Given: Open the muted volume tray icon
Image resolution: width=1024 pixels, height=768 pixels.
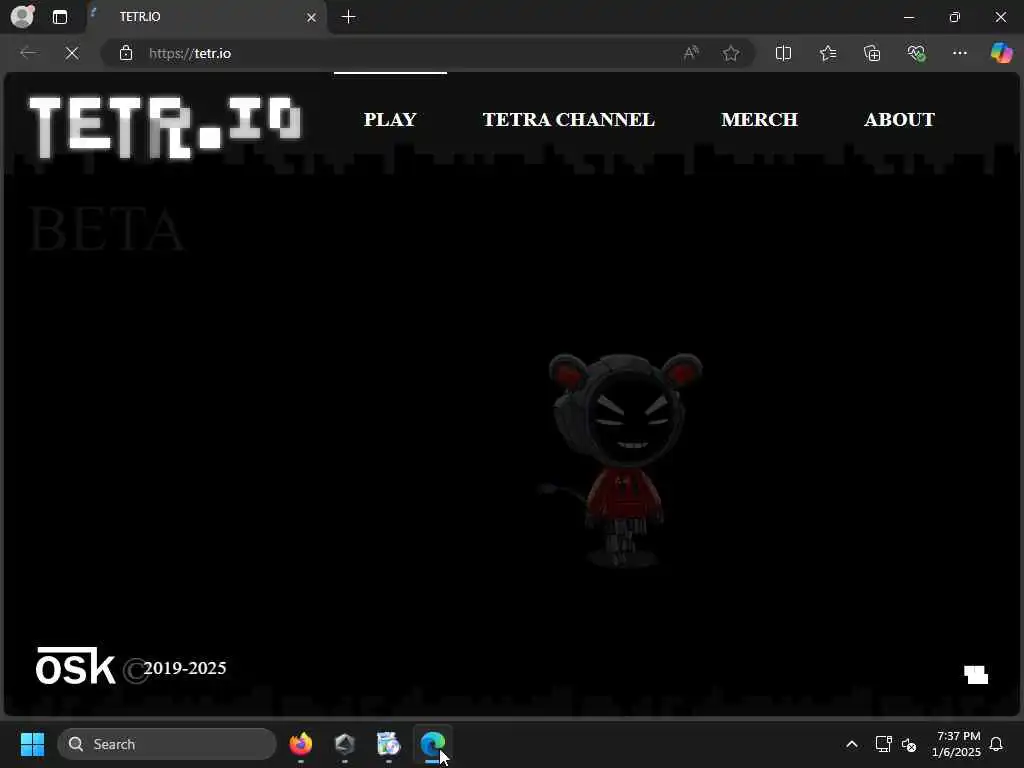Looking at the screenshot, I should (x=908, y=744).
